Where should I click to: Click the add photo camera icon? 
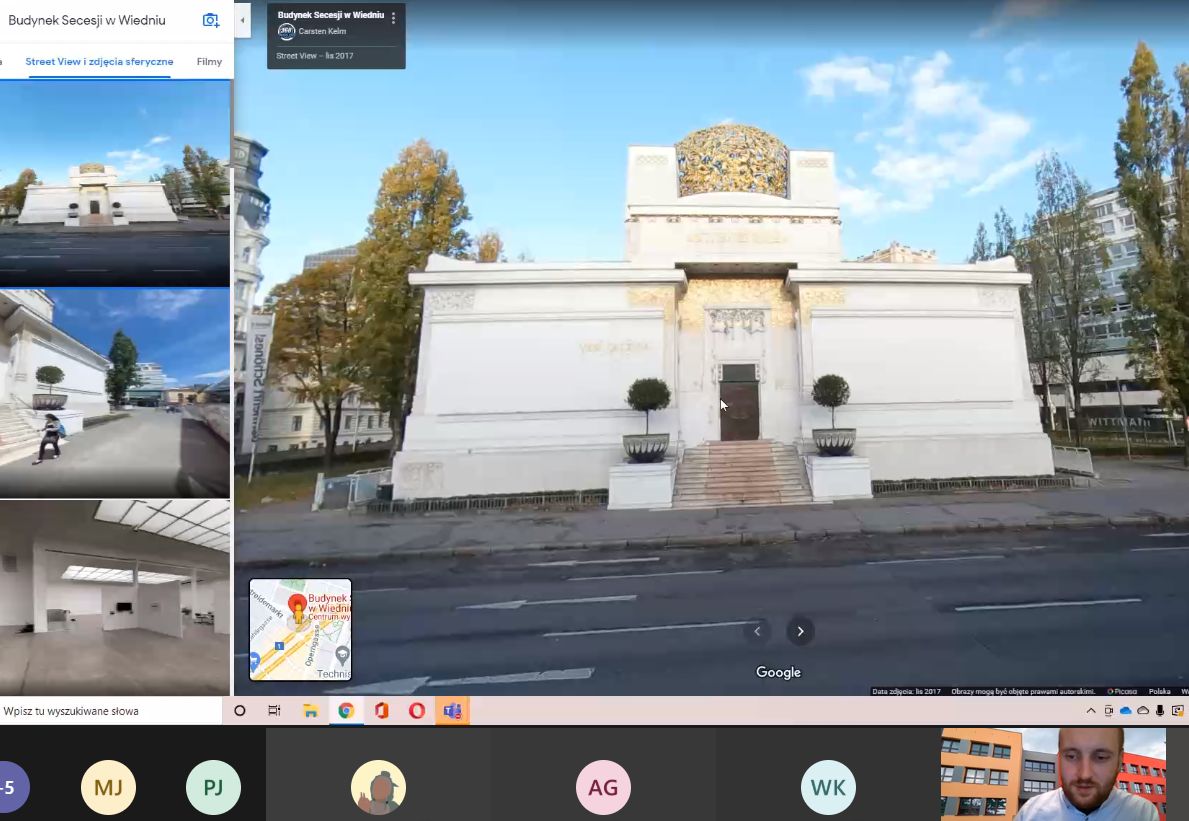point(210,21)
